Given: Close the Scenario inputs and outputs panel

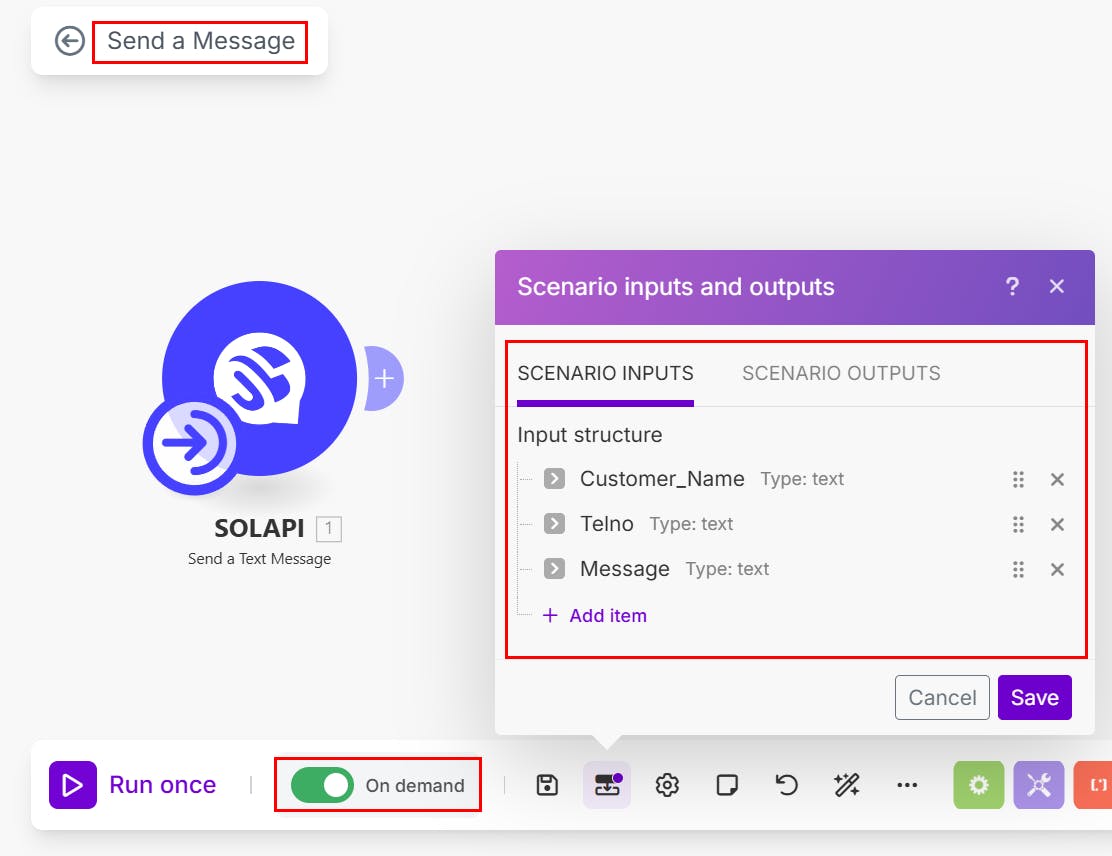Looking at the screenshot, I should coord(1057,287).
